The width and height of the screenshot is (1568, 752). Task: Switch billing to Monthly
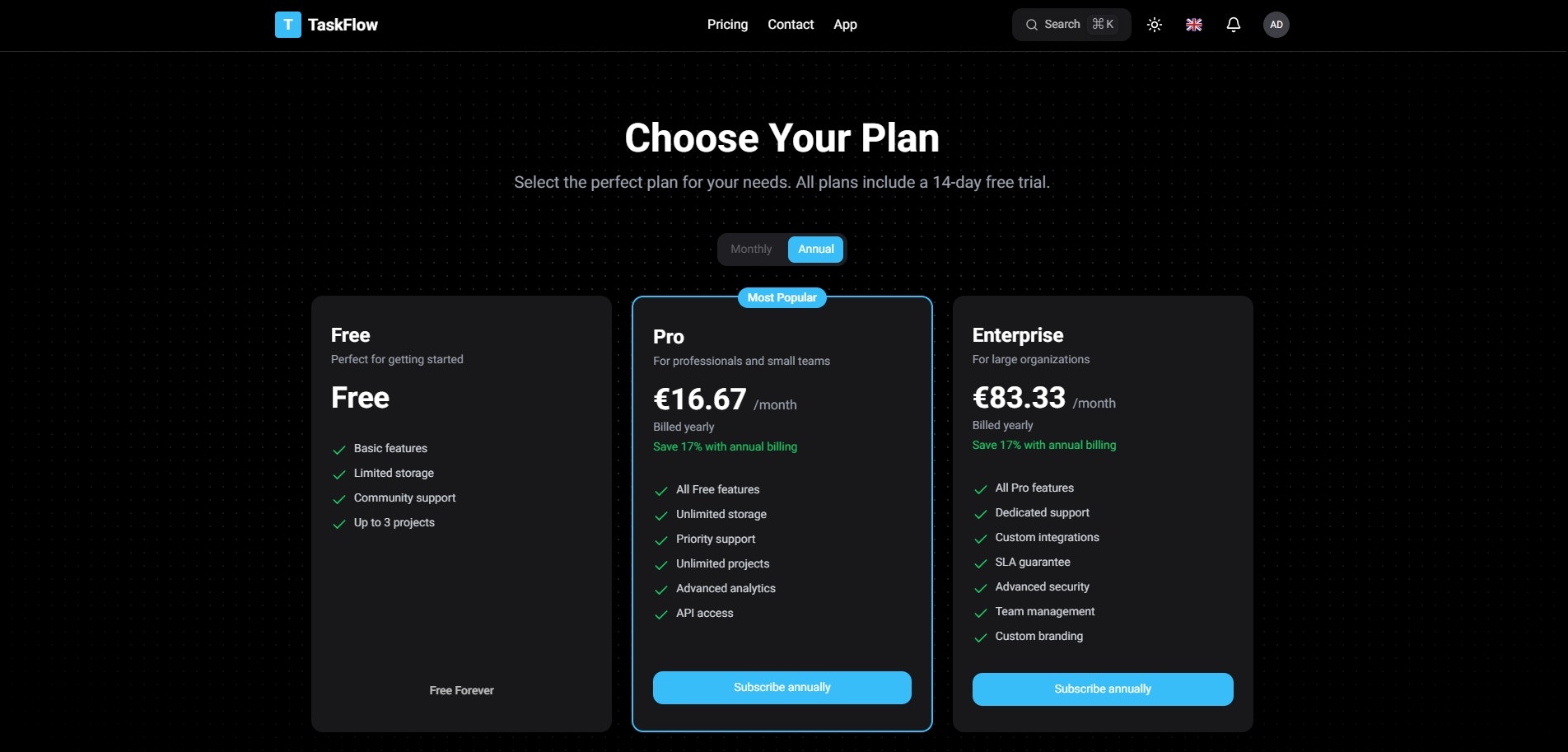tap(750, 249)
